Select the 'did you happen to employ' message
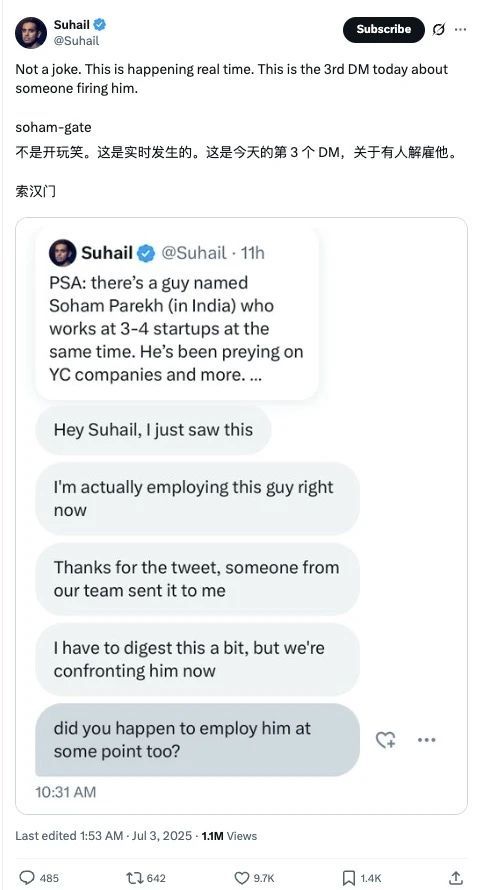This screenshot has width=481, height=890. point(197,740)
